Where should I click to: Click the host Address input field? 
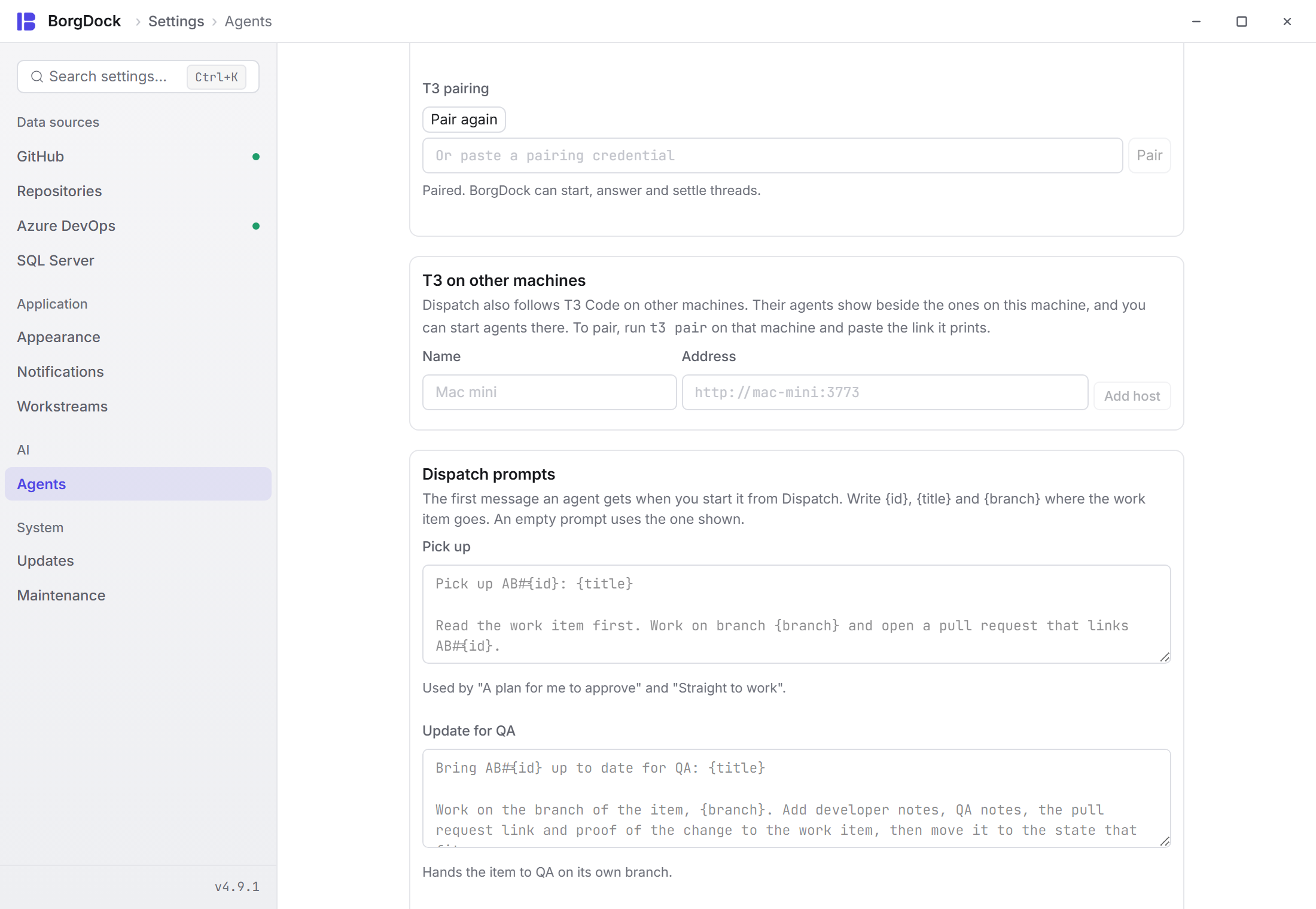[x=885, y=392]
